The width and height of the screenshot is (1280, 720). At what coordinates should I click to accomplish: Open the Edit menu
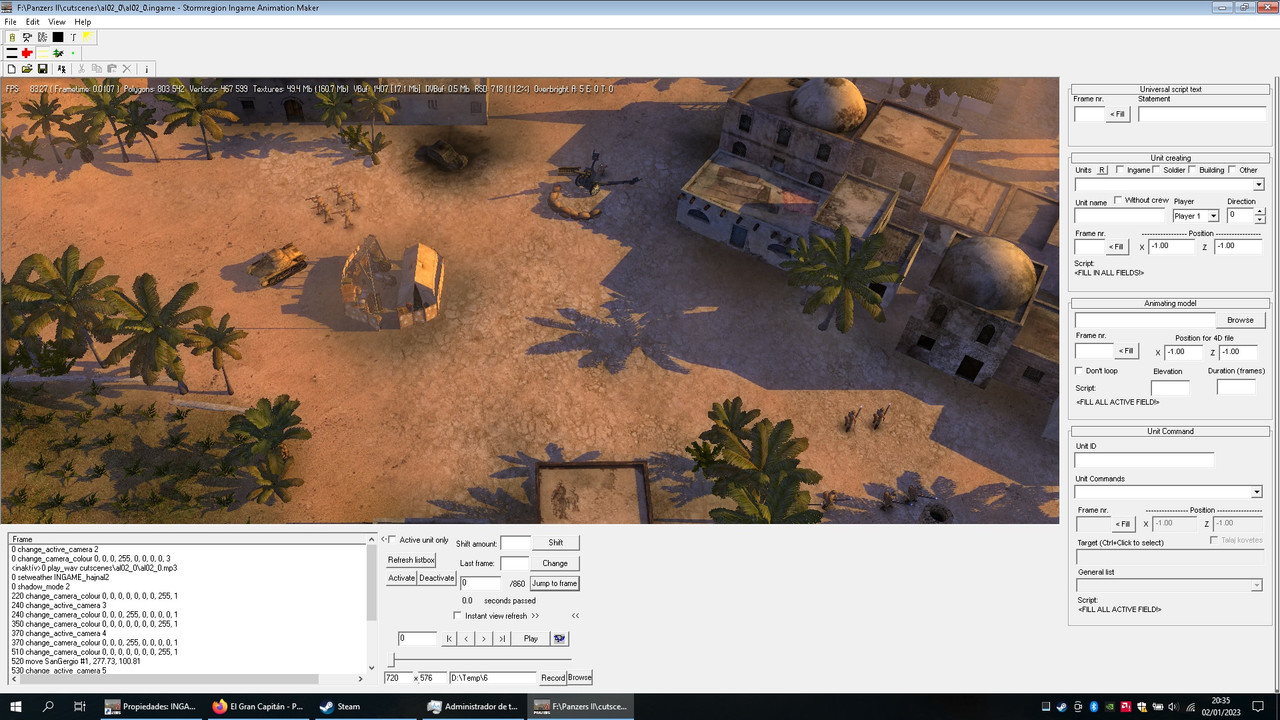pyautogui.click(x=33, y=22)
